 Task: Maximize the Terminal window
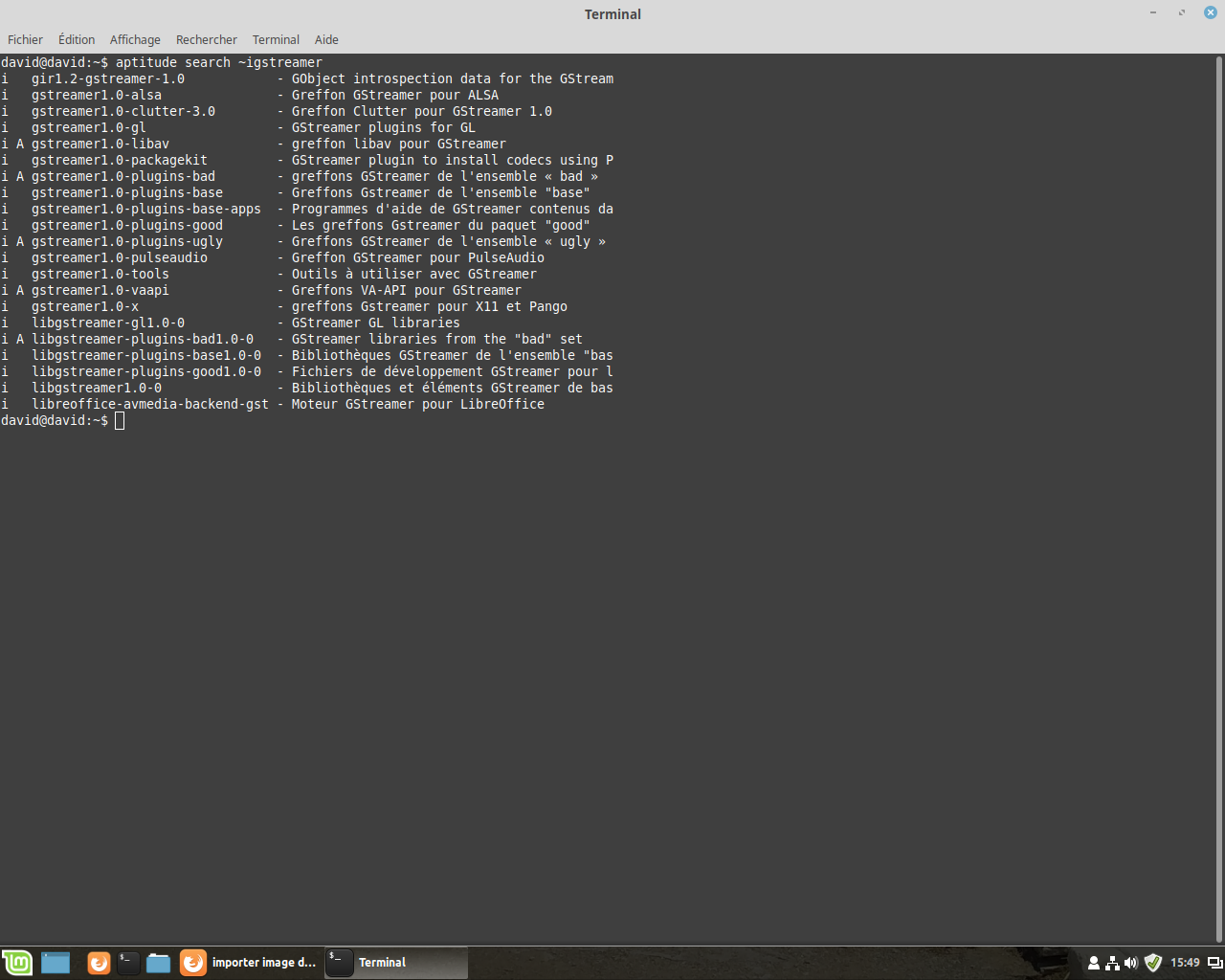(1182, 12)
